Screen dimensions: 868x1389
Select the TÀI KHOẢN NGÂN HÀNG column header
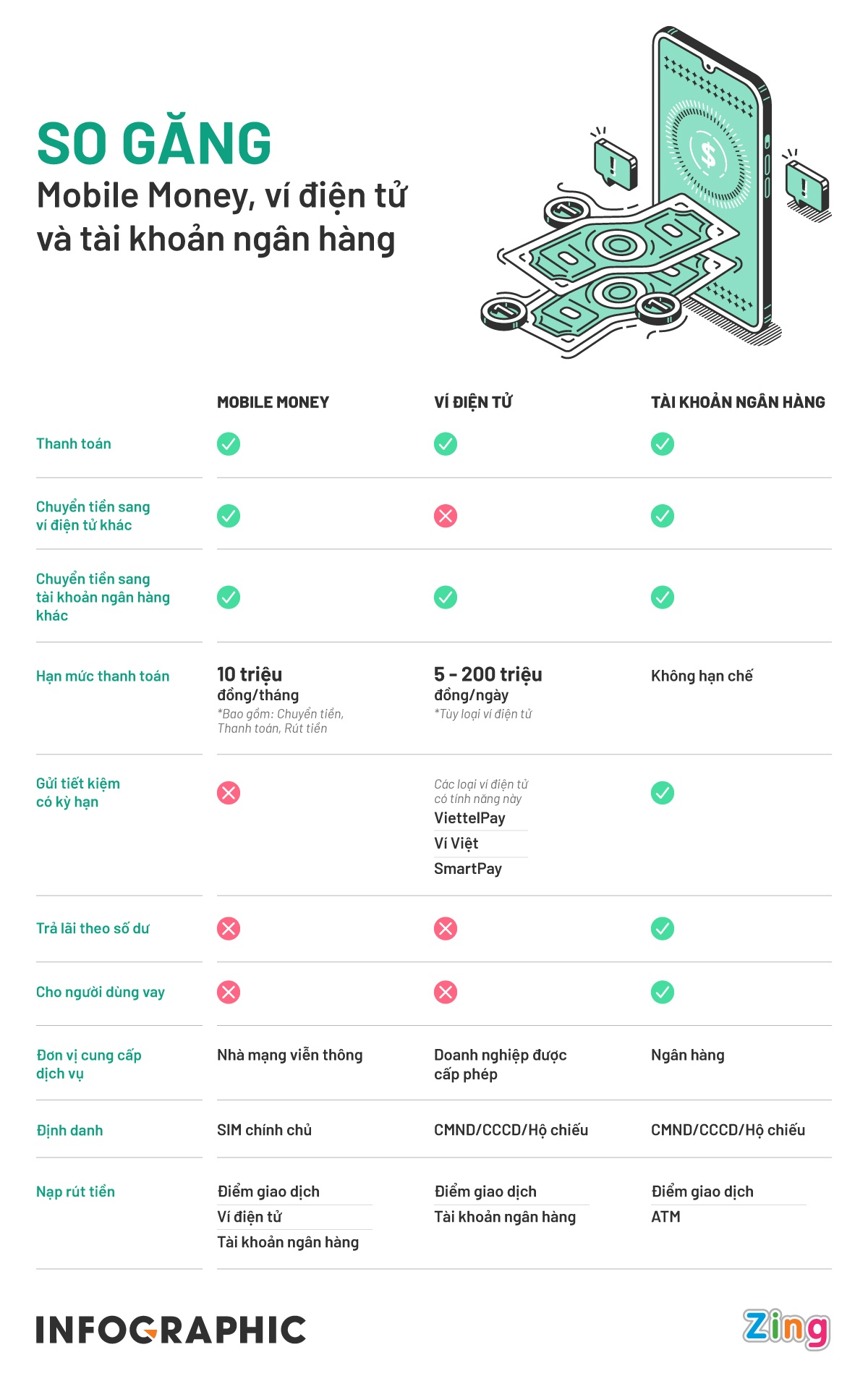[x=738, y=402]
